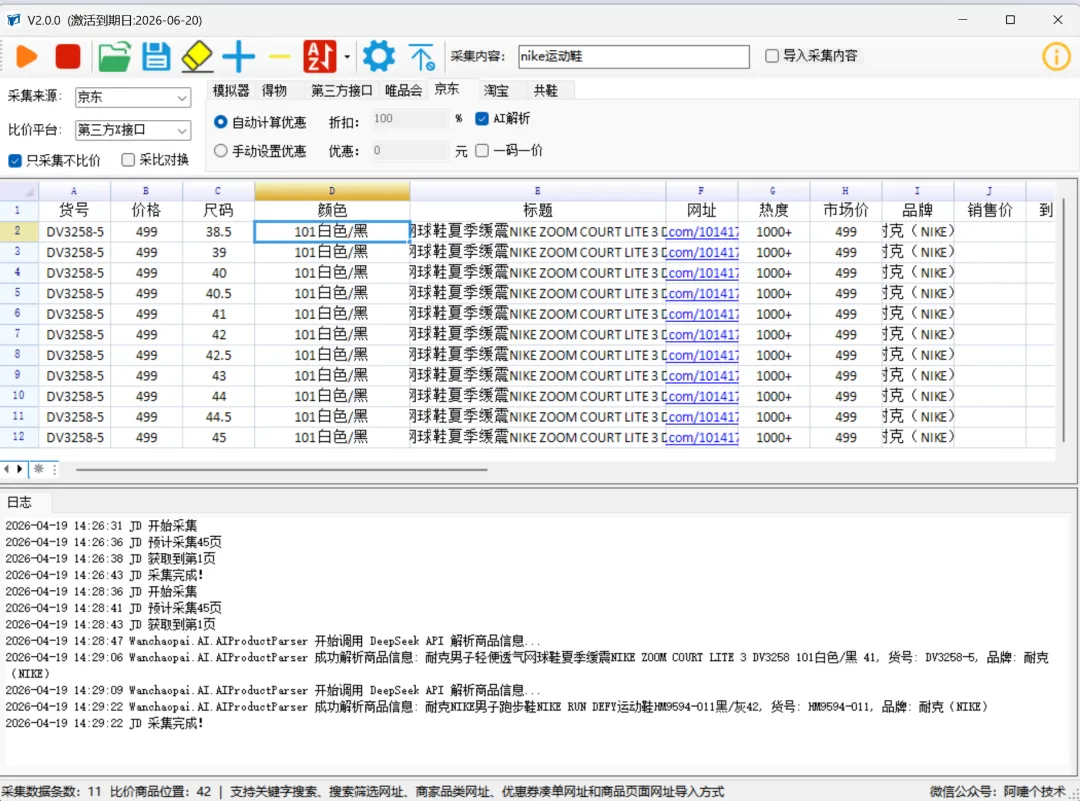Select column A header
The height and width of the screenshot is (801, 1080).
point(74,191)
